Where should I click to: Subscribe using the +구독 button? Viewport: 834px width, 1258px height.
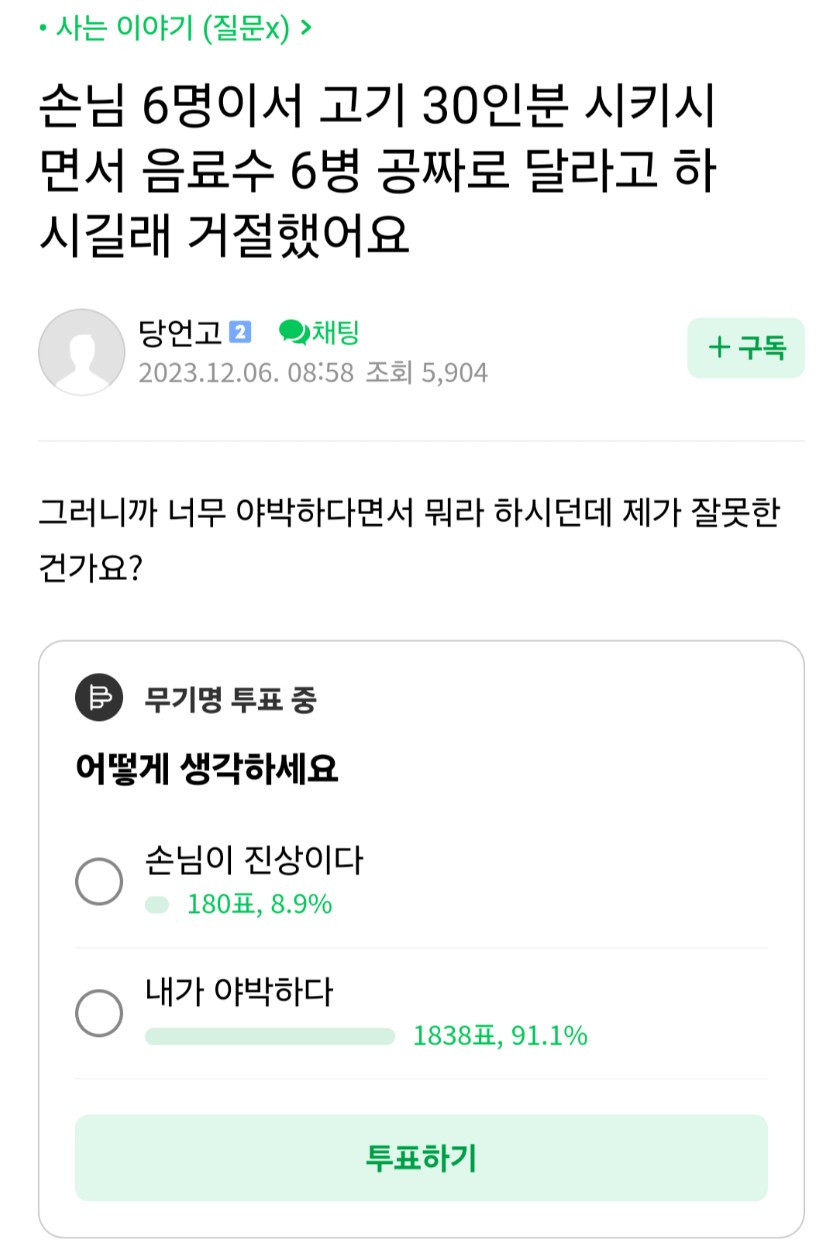coord(746,348)
